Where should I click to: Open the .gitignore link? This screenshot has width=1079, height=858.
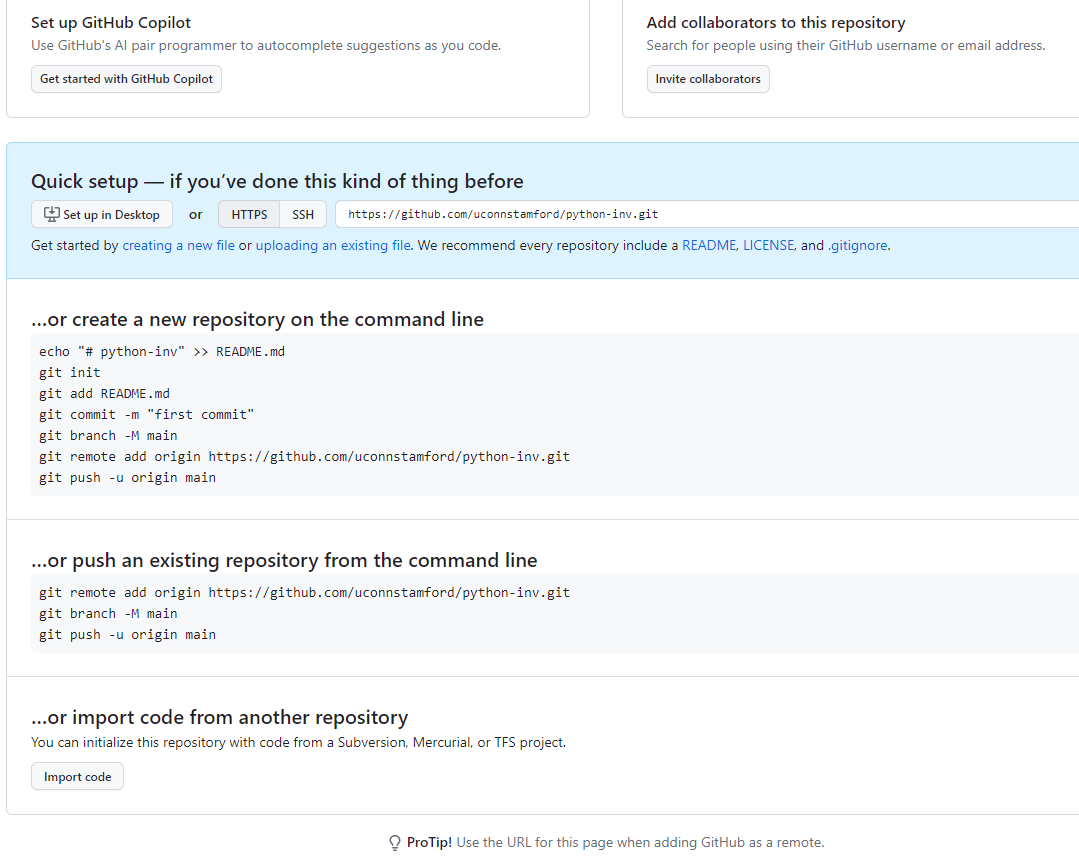click(857, 246)
